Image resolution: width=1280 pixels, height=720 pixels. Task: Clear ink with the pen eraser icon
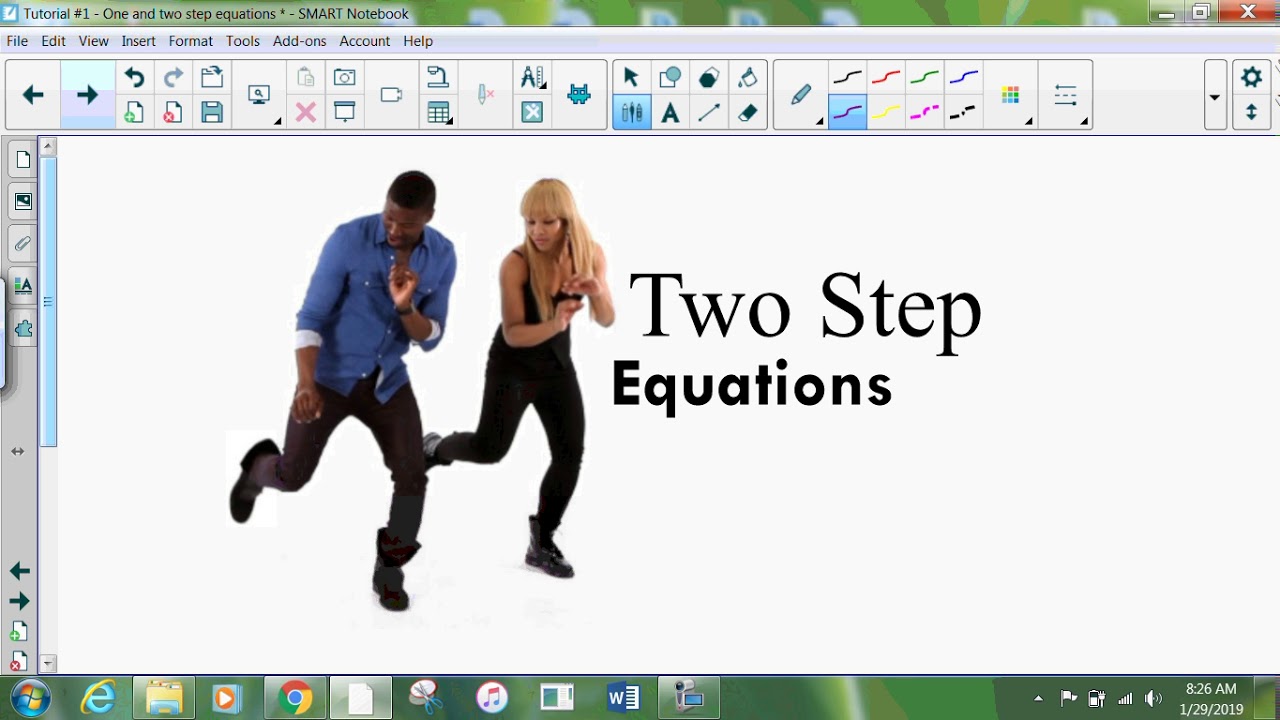pyautogui.click(x=485, y=95)
